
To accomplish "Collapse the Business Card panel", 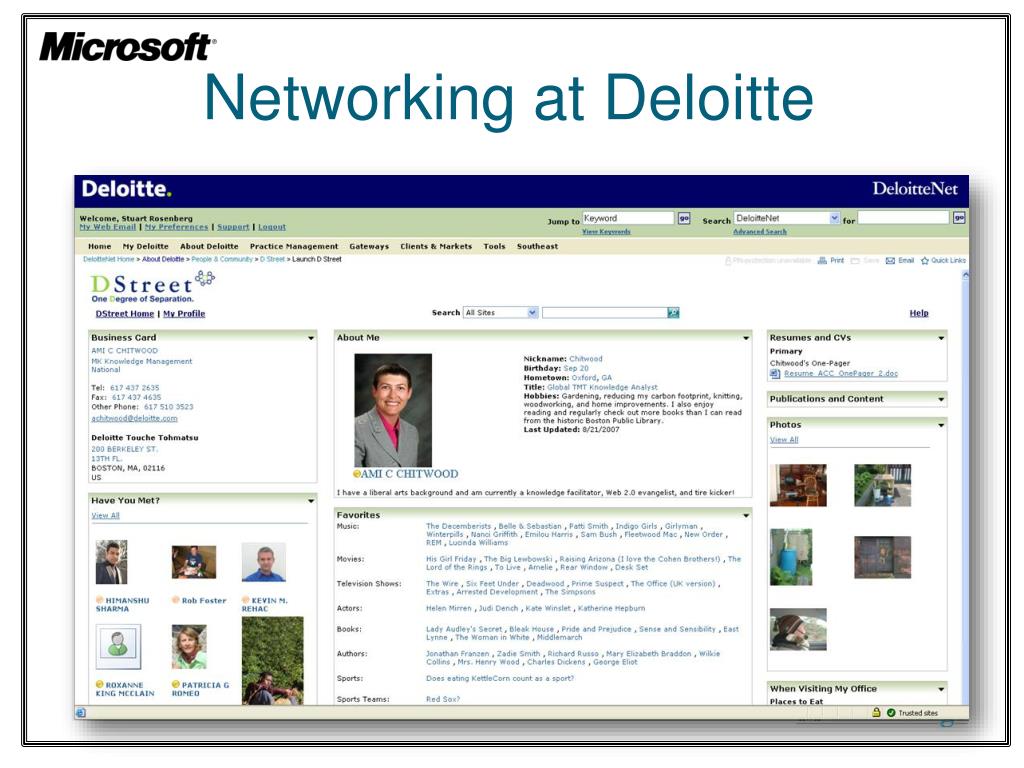I will 311,338.
